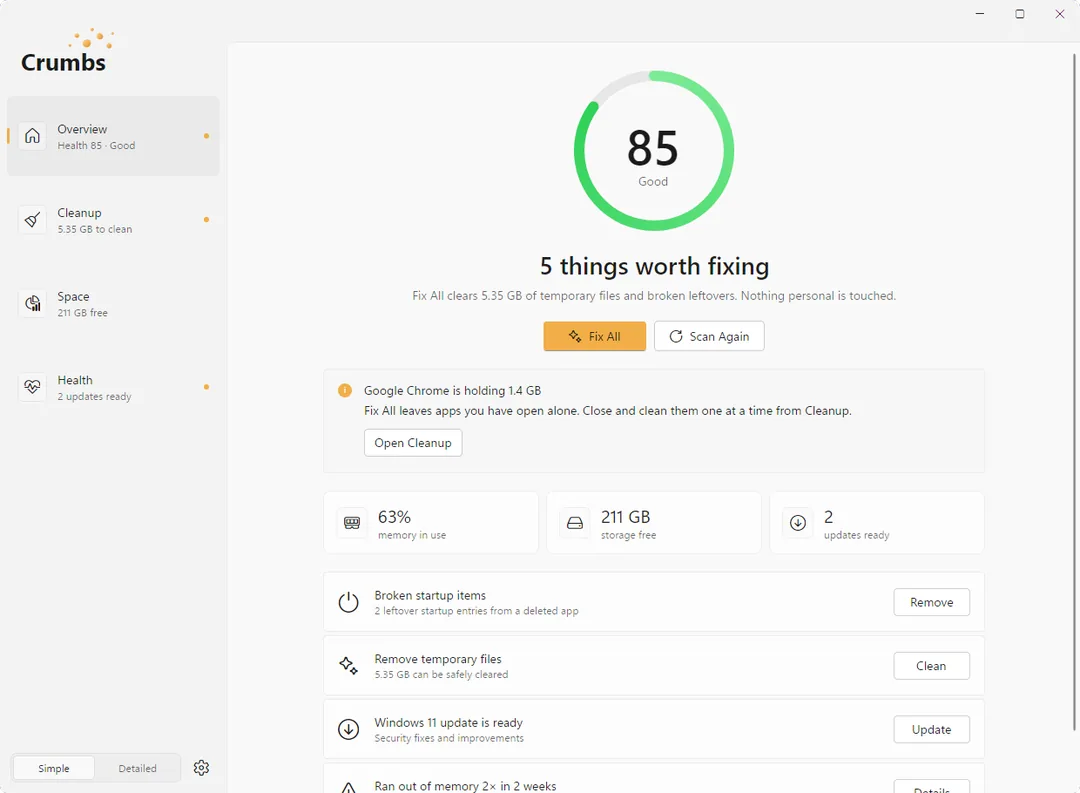Click the power icon for Broken startup items
Image resolution: width=1080 pixels, height=793 pixels.
point(349,602)
